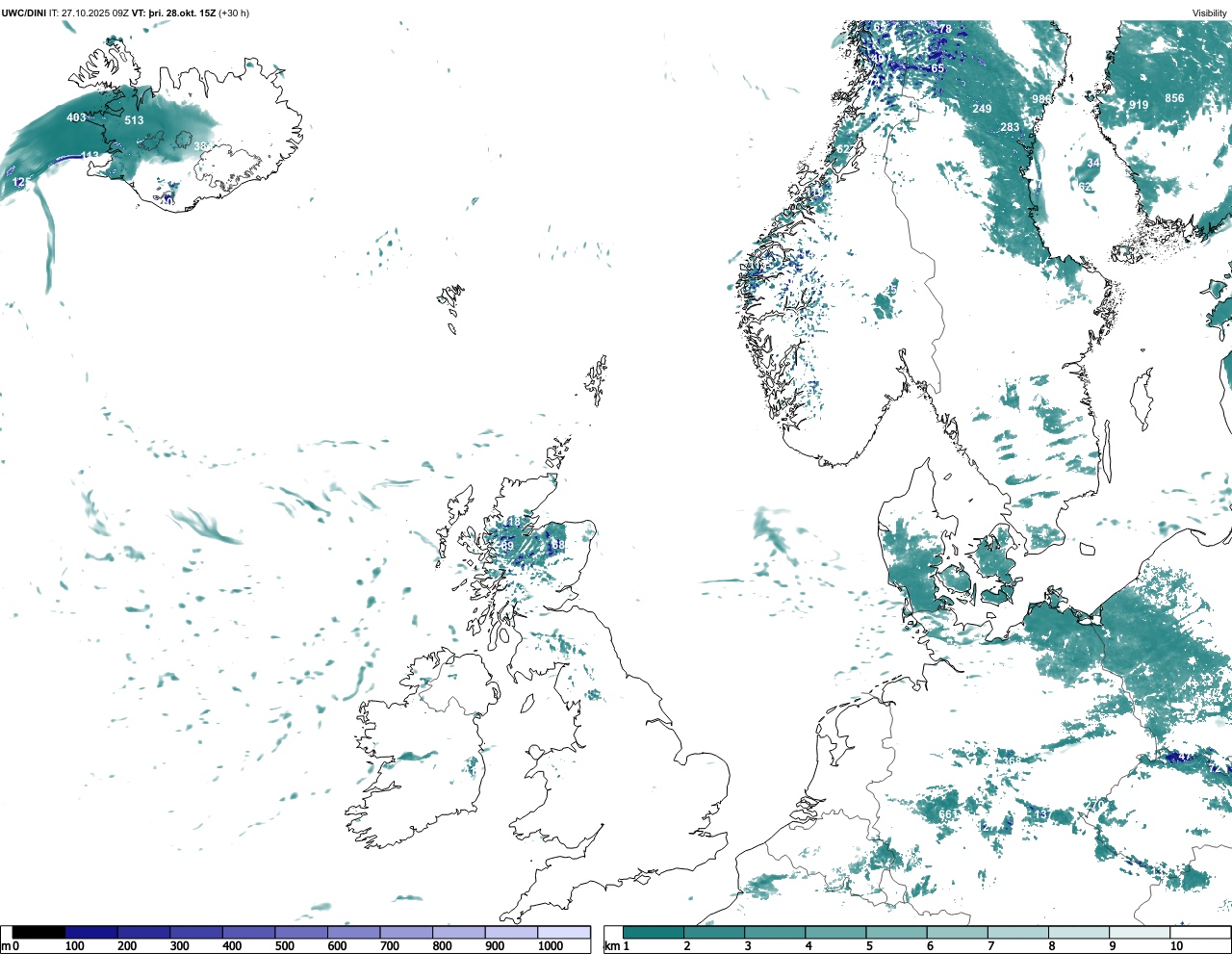Click the 'm' unit label of the legend

click(6, 946)
